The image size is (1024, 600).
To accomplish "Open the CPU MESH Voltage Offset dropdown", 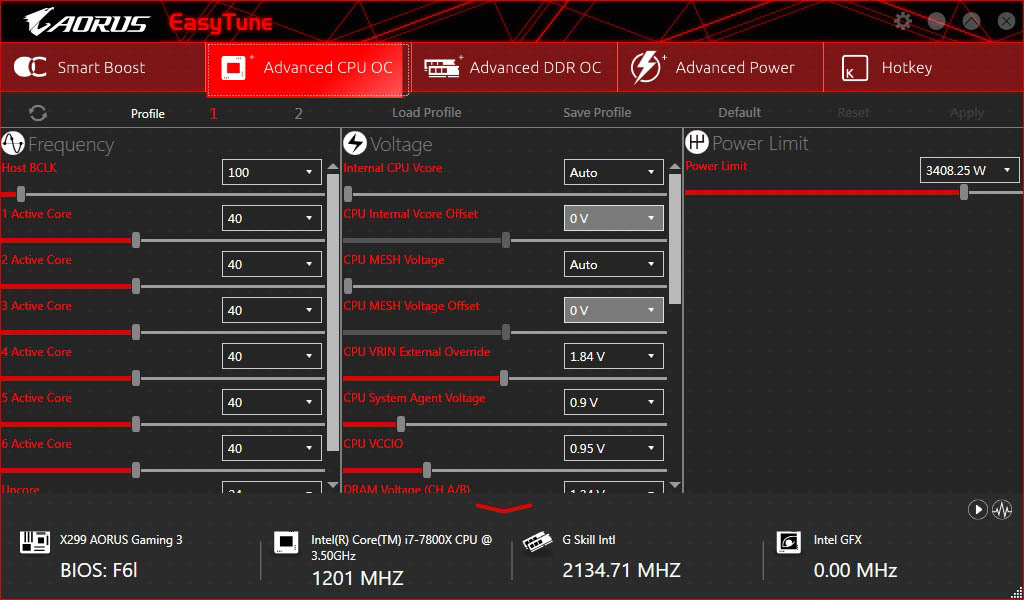I will [x=613, y=310].
